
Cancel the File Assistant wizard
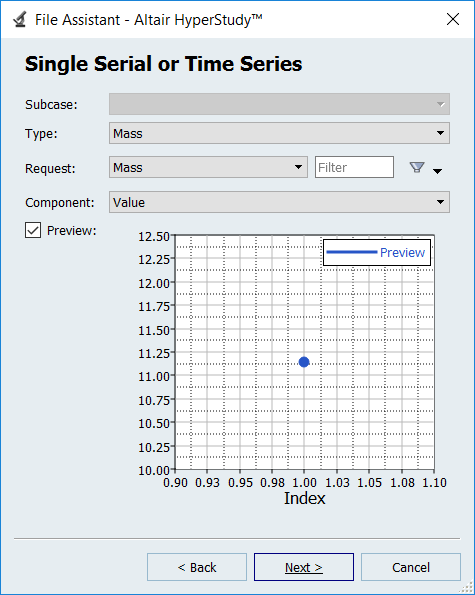[411, 567]
